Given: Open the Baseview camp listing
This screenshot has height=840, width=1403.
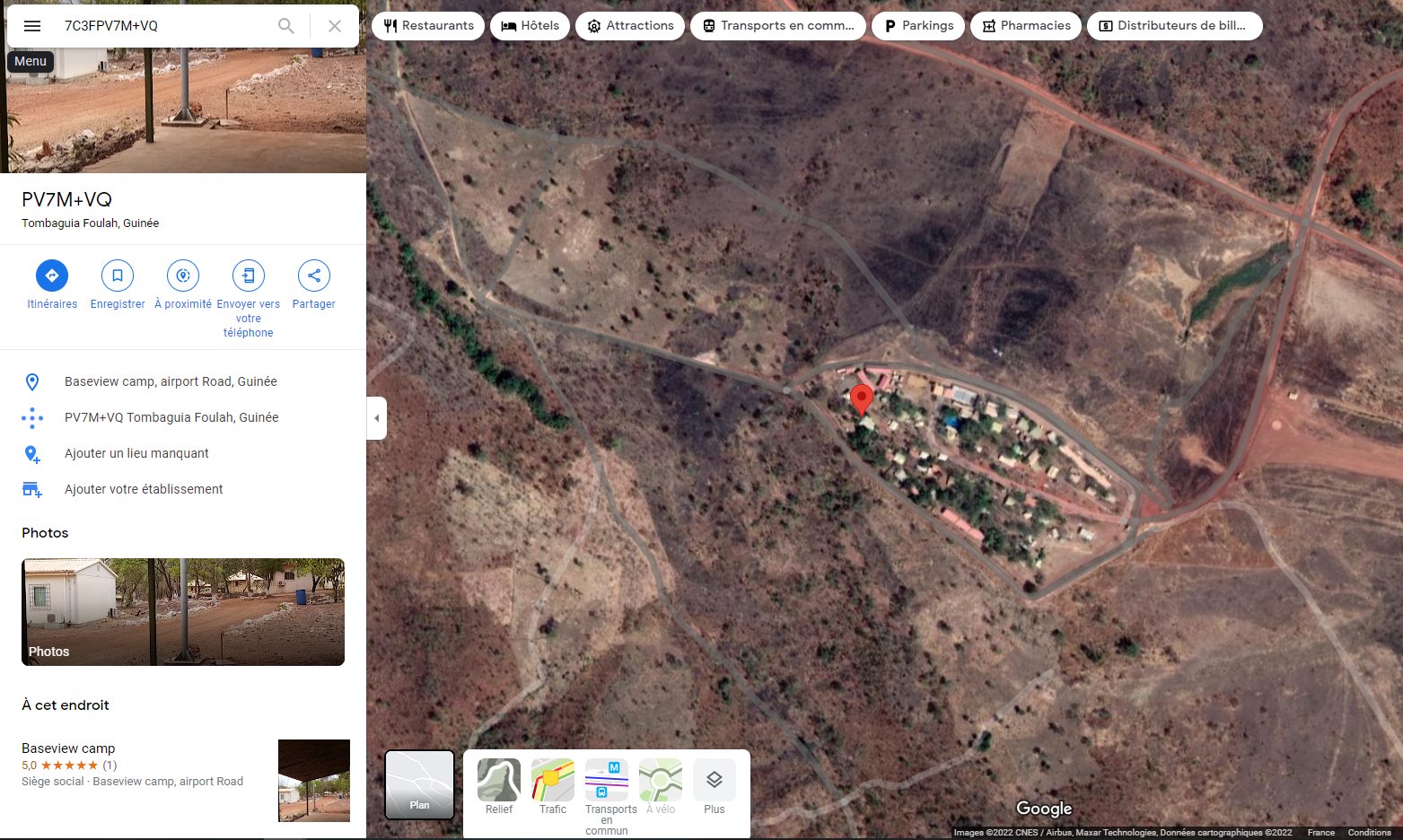Looking at the screenshot, I should tap(183, 780).
